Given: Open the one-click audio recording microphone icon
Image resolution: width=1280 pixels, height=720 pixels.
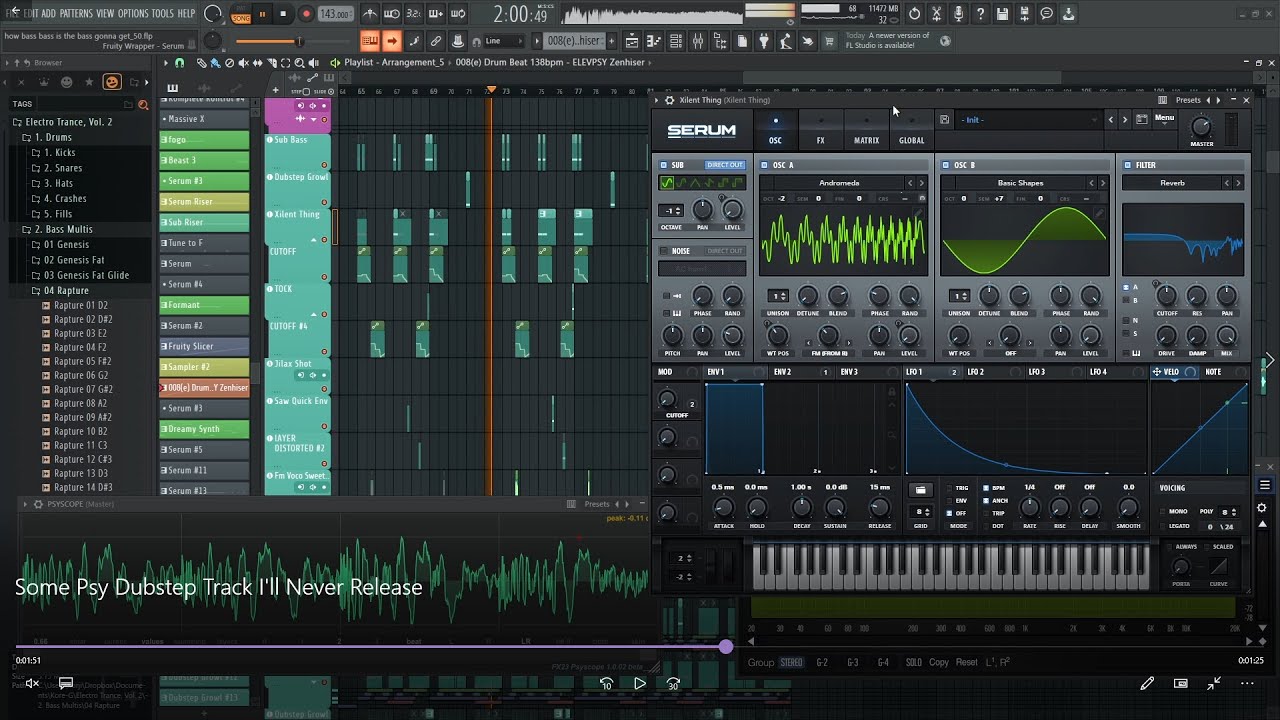Looking at the screenshot, I should coord(959,14).
